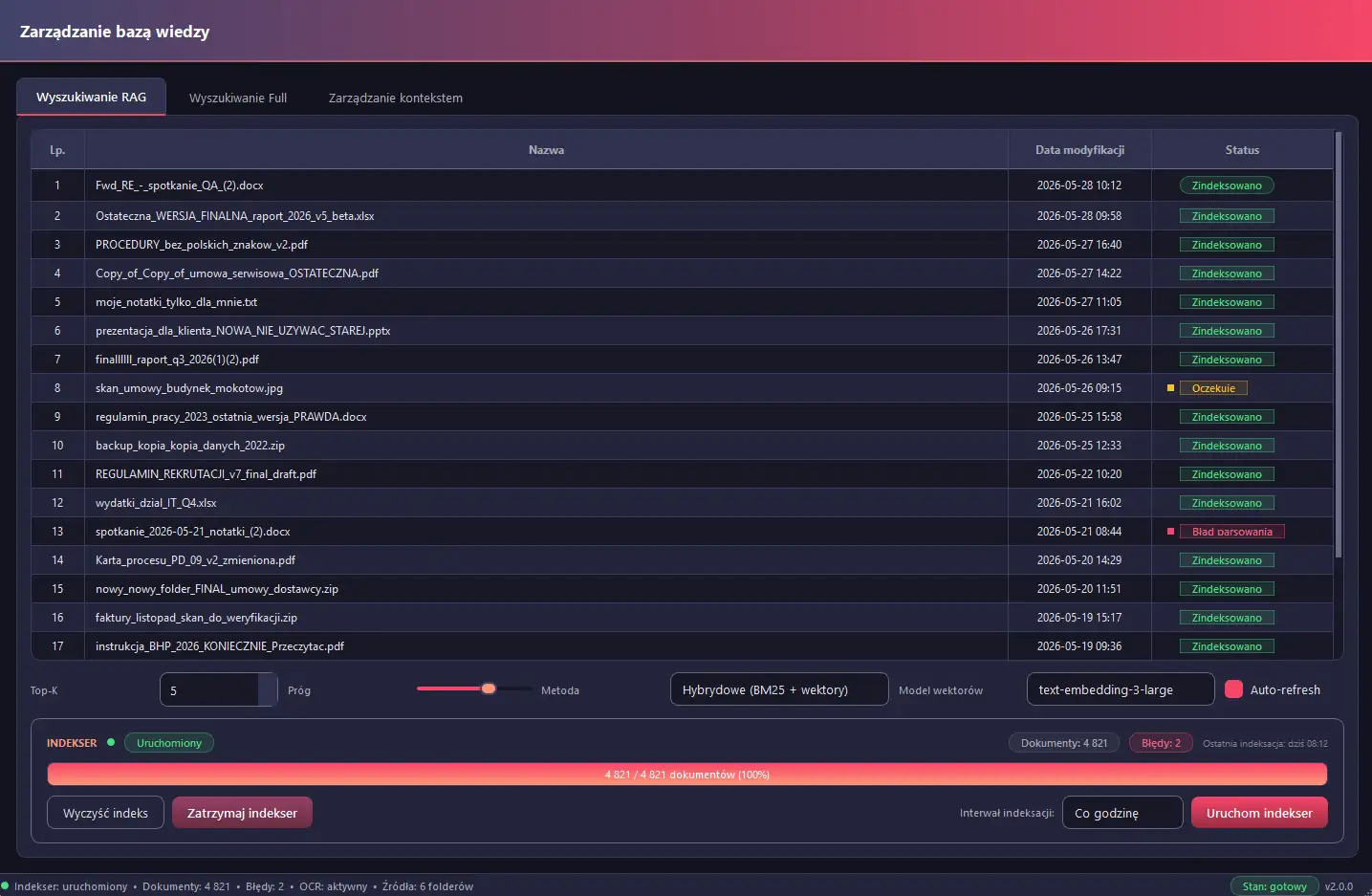Select moje_notatki_tylko_dla_mnie.txt
1372x896 pixels.
pyautogui.click(x=176, y=302)
